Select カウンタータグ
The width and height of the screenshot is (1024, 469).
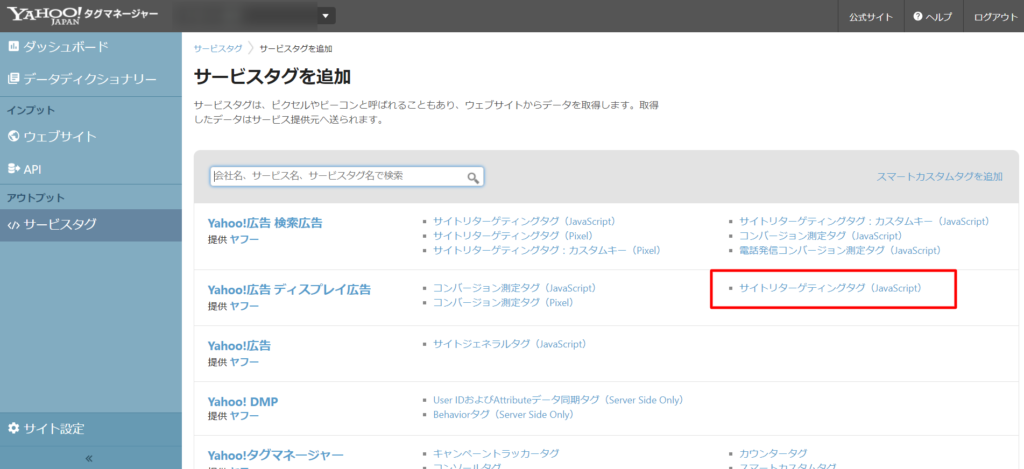click(x=773, y=453)
